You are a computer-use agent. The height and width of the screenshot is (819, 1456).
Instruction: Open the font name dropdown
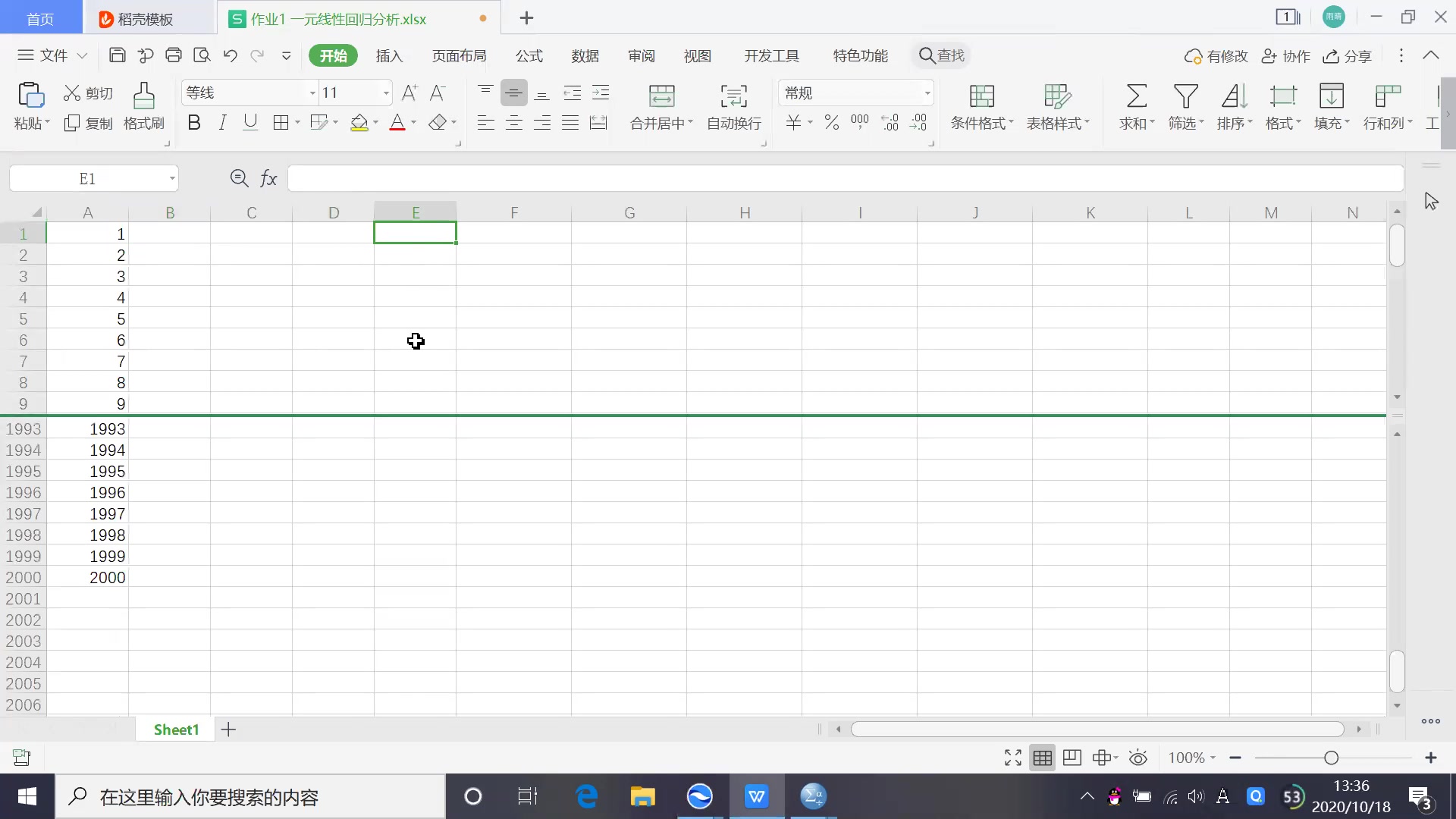coord(311,92)
